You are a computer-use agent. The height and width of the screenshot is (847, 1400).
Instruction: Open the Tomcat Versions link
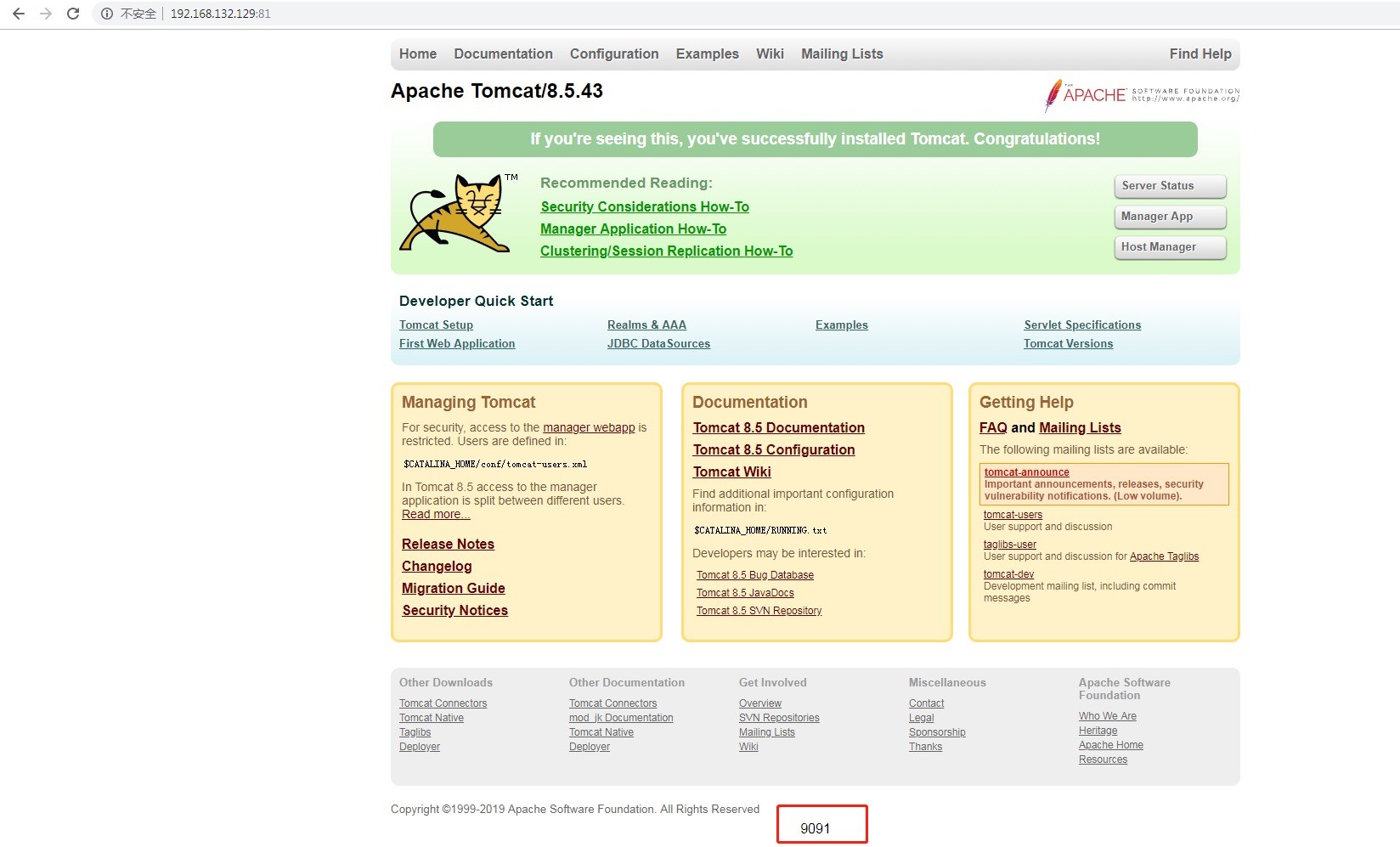coord(1068,343)
